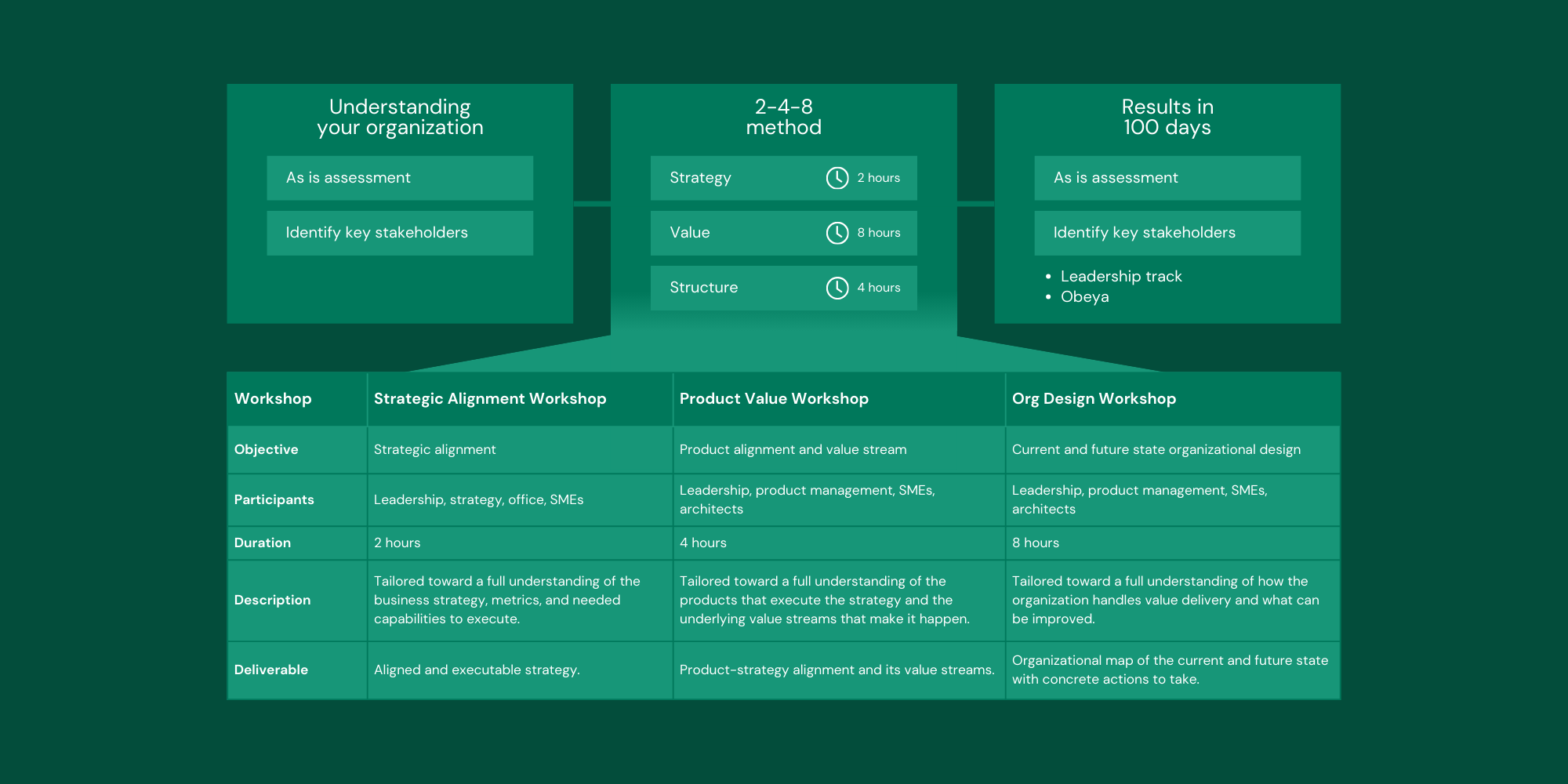1568x784 pixels.
Task: Click the 'Leadership track' bullet item
Action: tap(1121, 276)
